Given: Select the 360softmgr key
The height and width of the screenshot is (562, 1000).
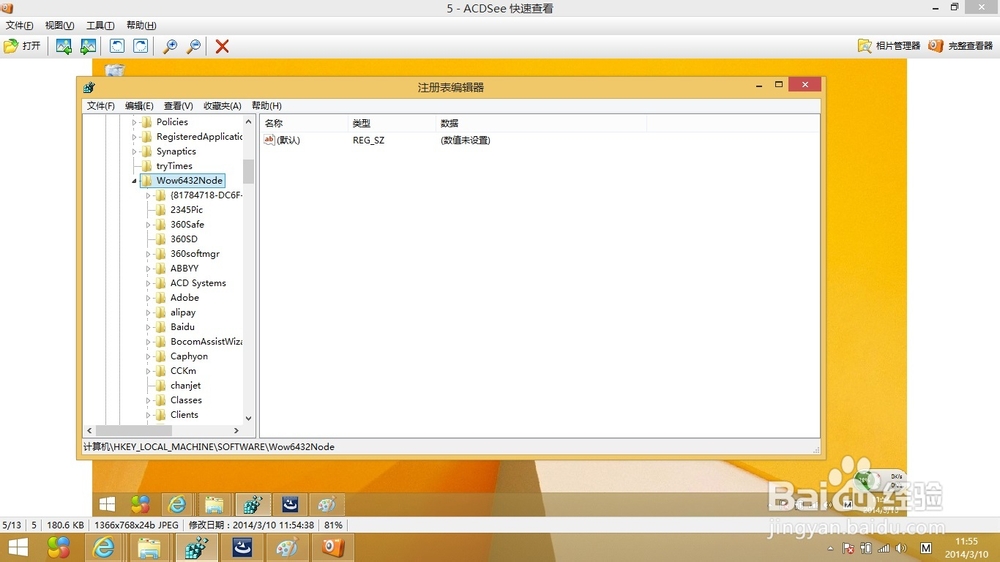Looking at the screenshot, I should coord(195,254).
